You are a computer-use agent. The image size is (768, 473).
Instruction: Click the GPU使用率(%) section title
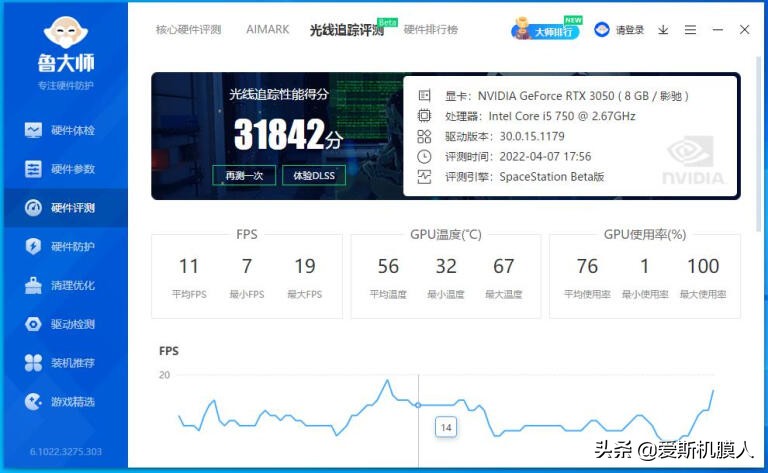coord(645,235)
